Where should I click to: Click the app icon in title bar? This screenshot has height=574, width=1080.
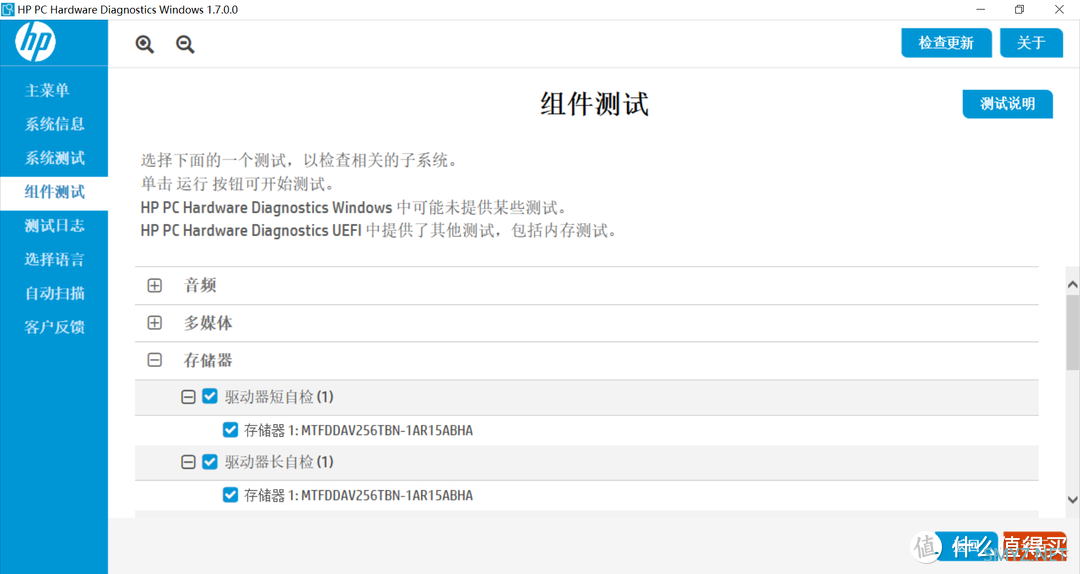coord(8,10)
